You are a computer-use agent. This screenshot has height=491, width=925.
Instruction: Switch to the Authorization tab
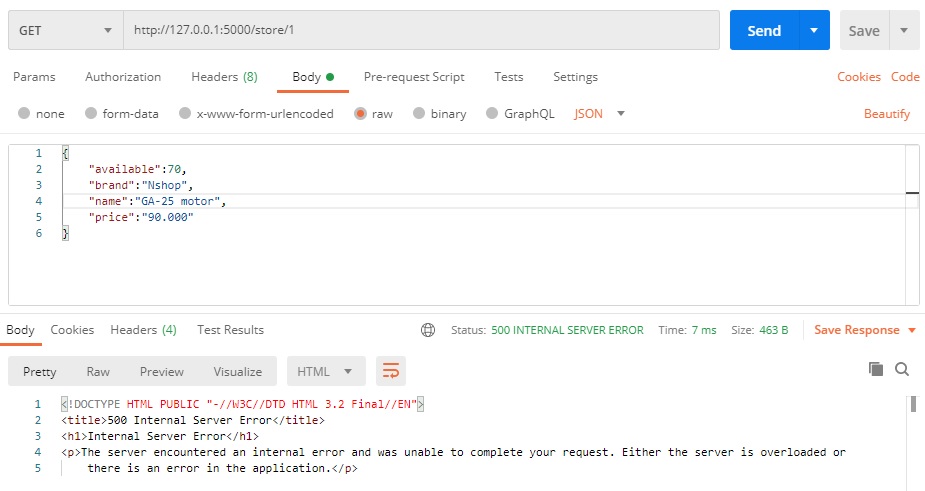click(123, 77)
